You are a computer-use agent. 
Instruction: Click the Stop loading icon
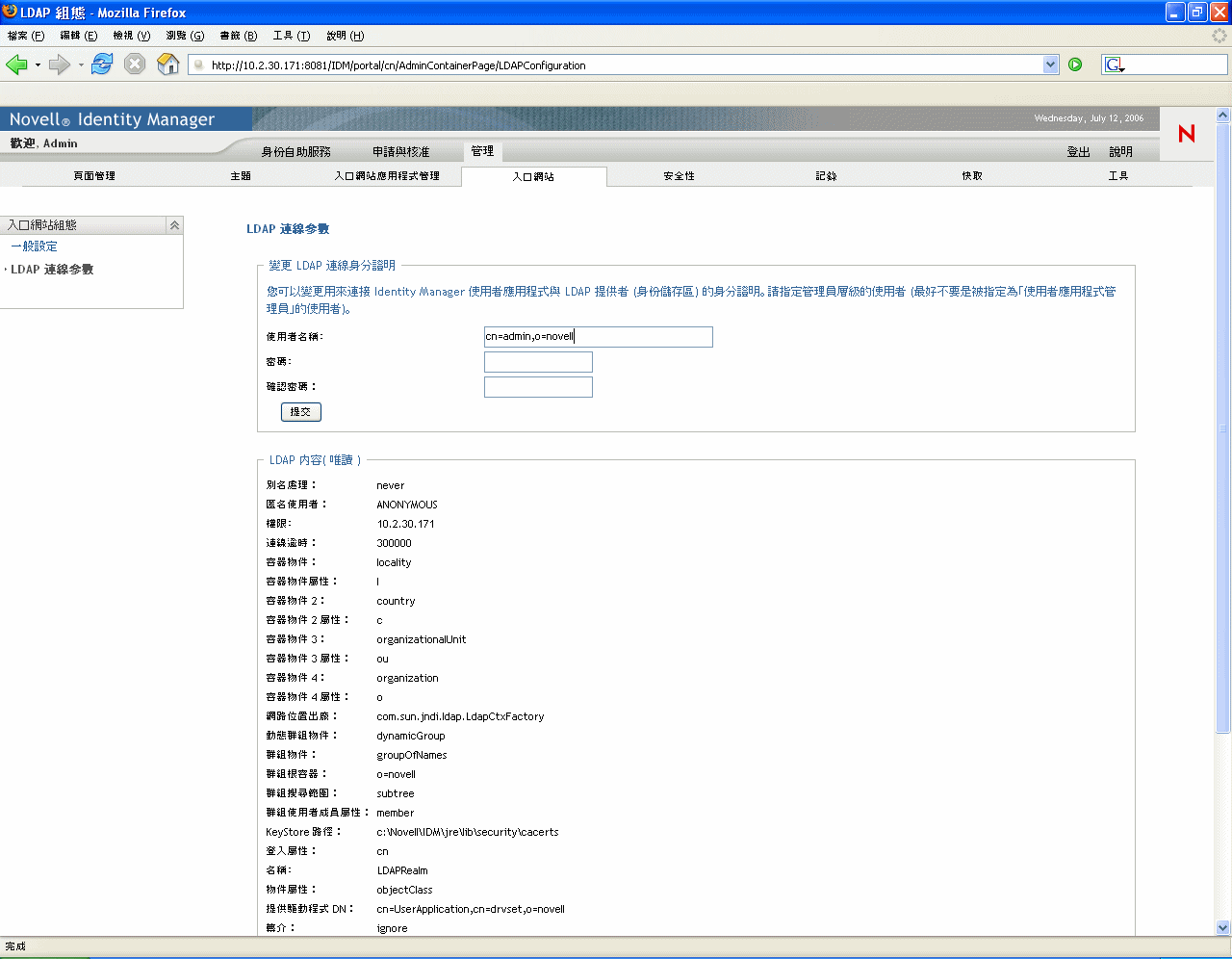135,65
